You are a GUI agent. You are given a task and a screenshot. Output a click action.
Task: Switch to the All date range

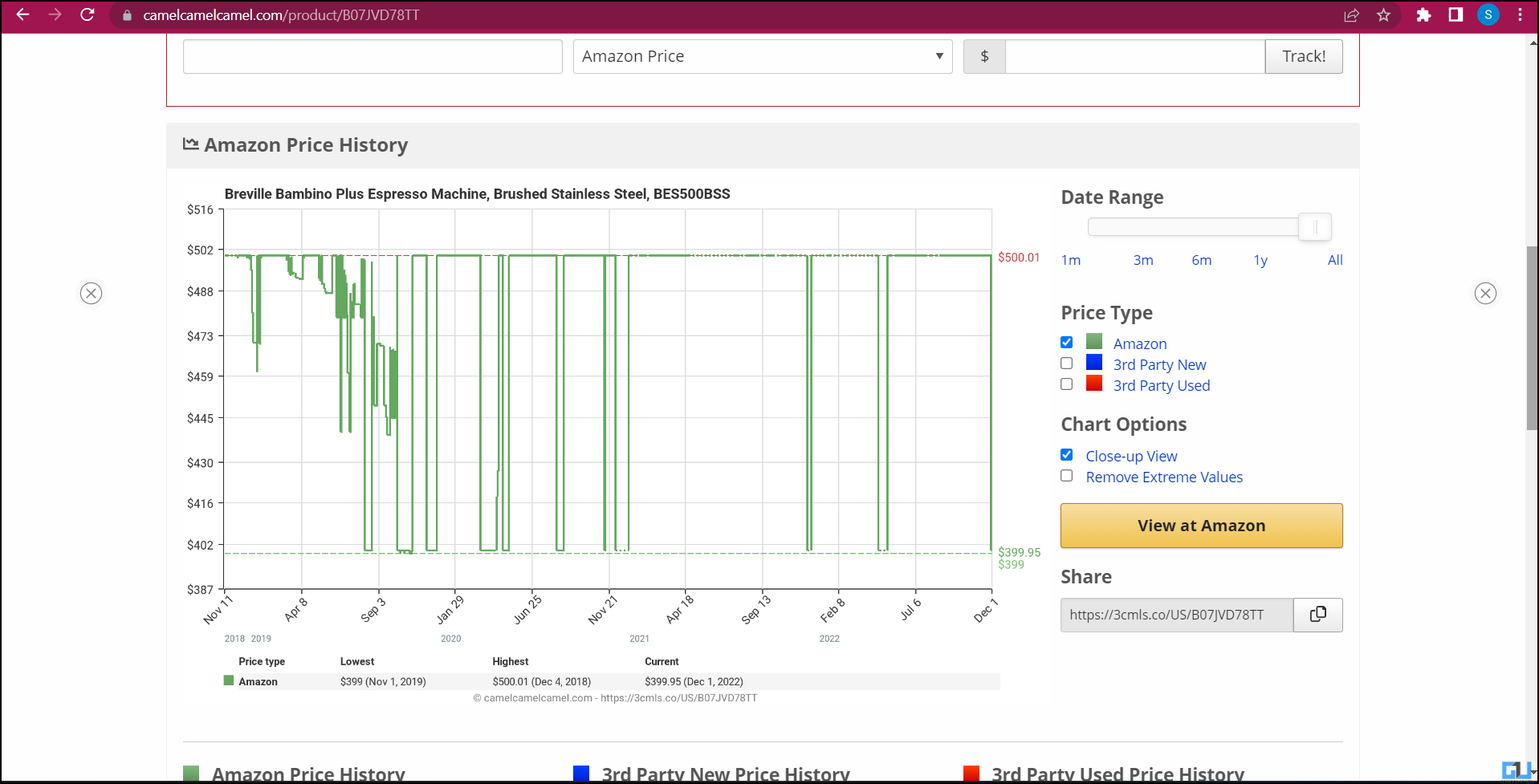pos(1335,260)
